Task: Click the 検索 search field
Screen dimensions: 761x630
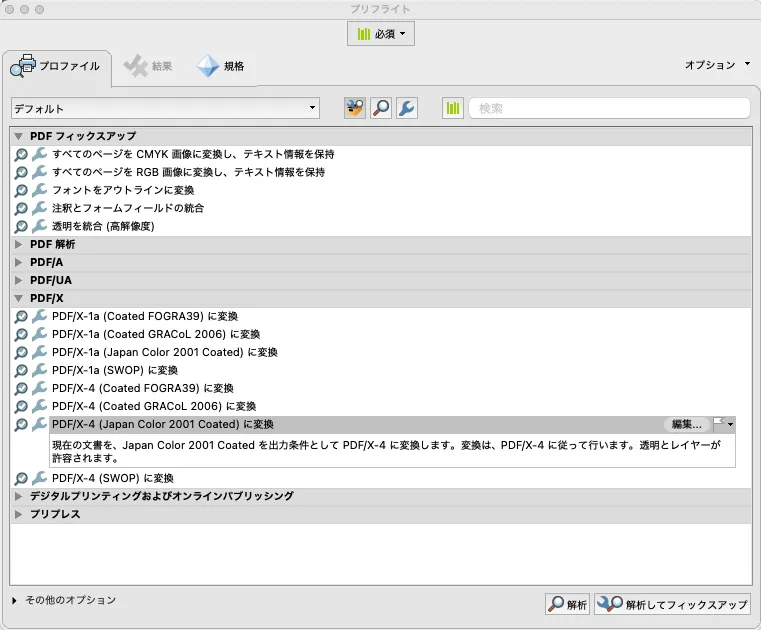Action: pyautogui.click(x=610, y=108)
